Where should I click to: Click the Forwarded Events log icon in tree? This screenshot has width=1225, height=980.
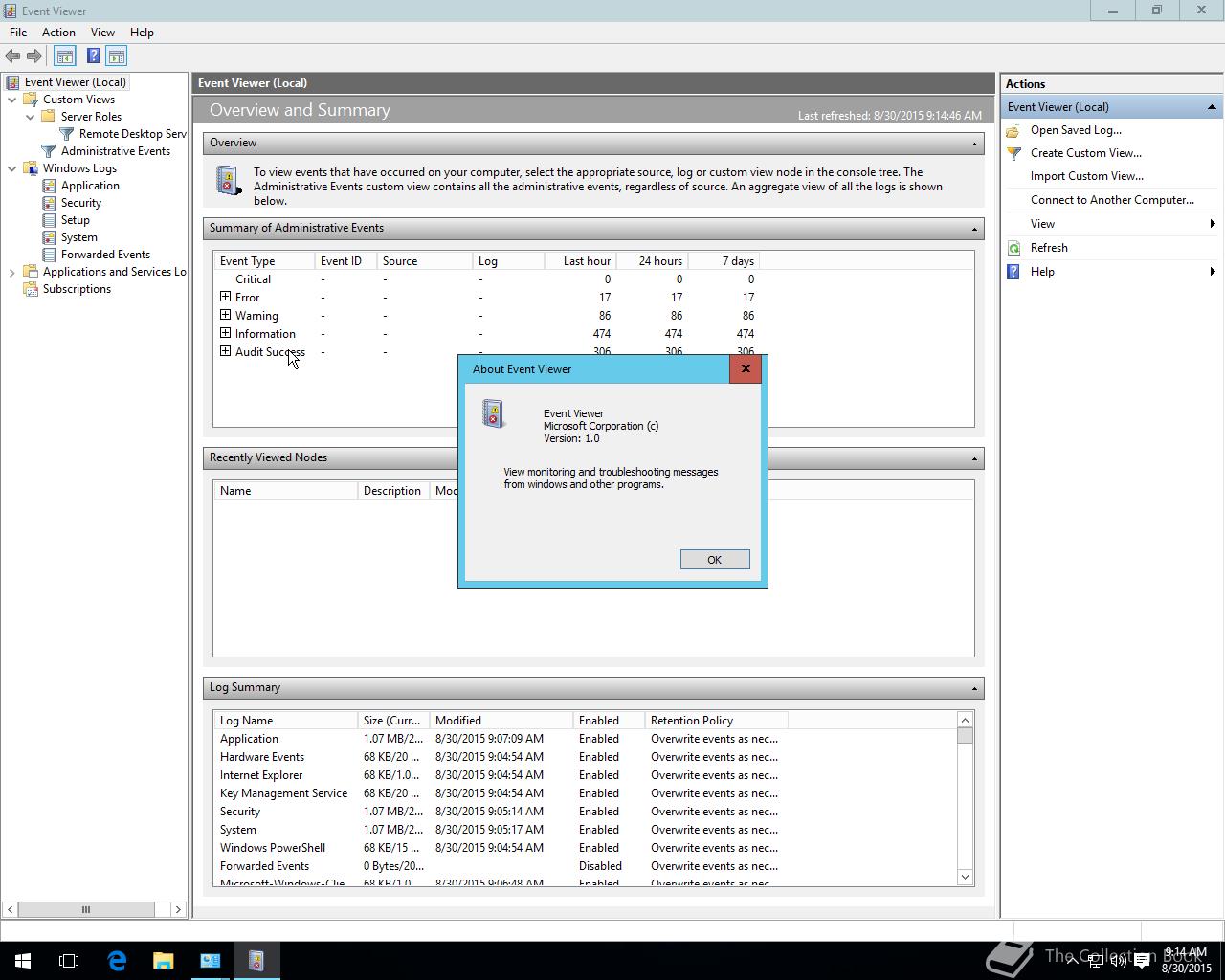(49, 255)
